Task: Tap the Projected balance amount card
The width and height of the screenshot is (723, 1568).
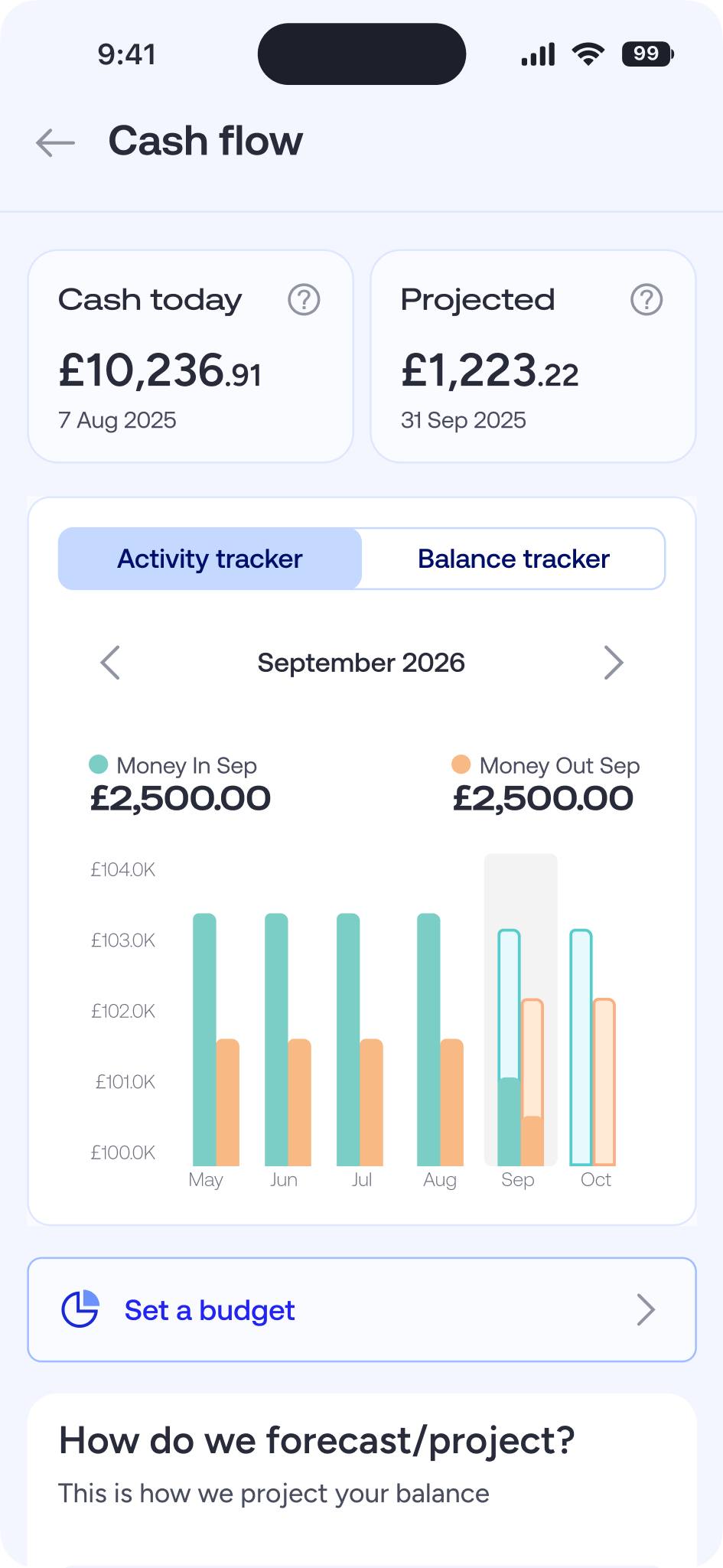Action: (x=533, y=357)
